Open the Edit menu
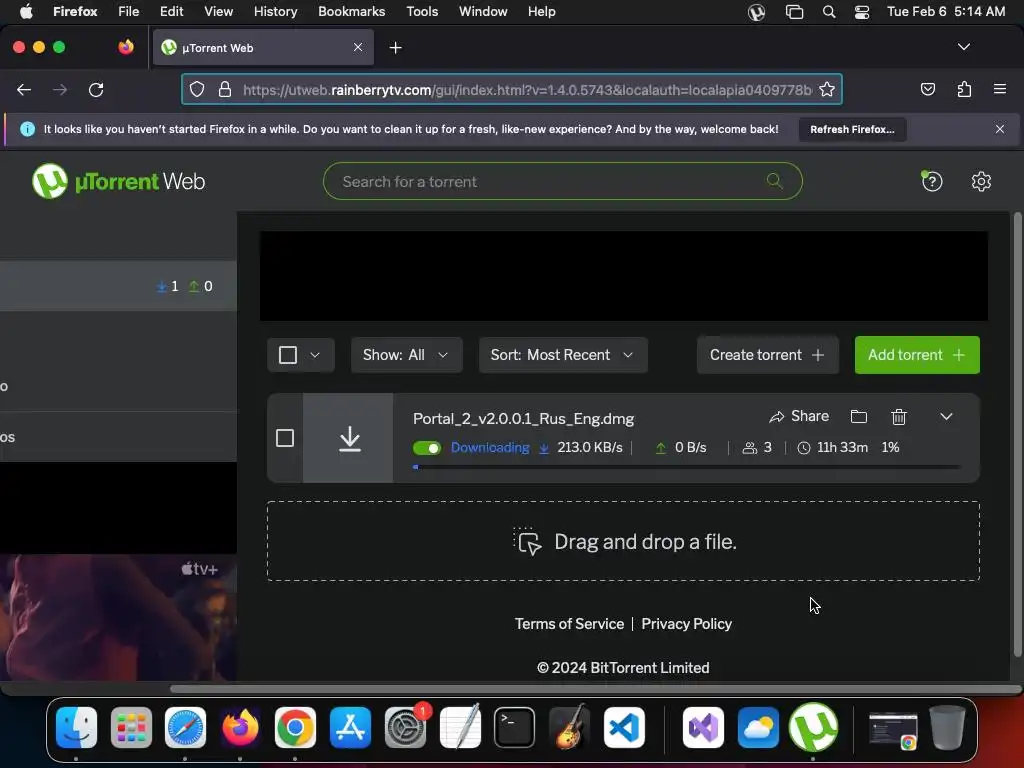 point(171,12)
